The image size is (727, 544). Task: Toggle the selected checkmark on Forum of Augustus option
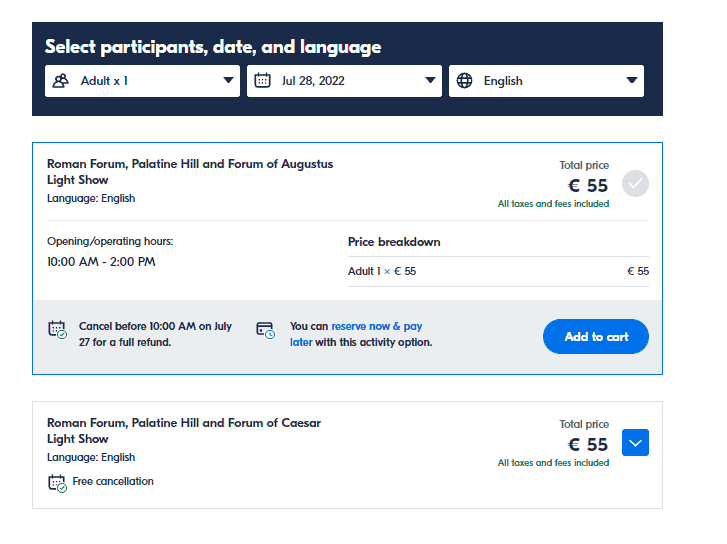tap(635, 184)
